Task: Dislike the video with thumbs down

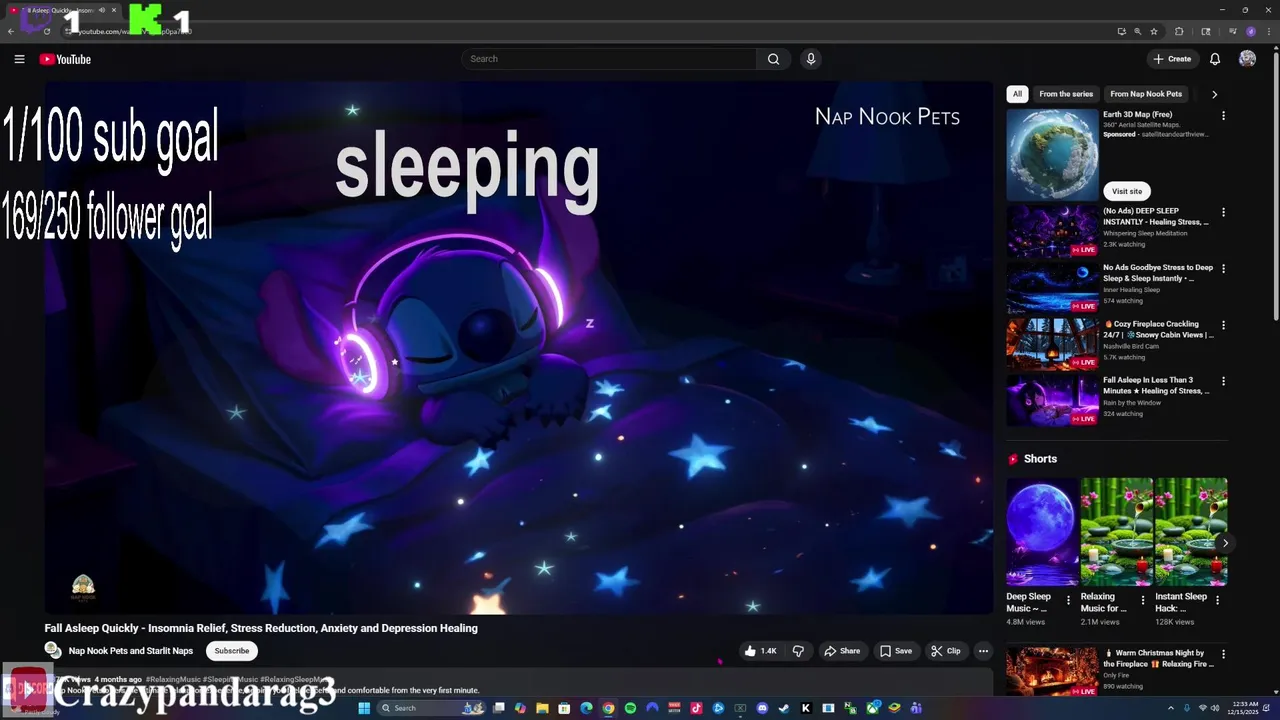Action: pos(798,651)
